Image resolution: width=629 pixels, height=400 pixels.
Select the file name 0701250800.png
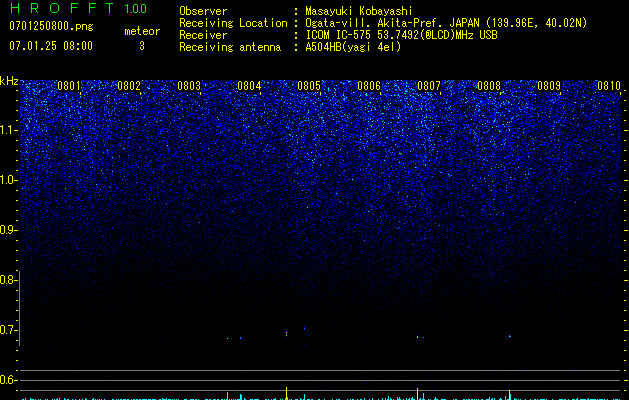(x=51, y=26)
